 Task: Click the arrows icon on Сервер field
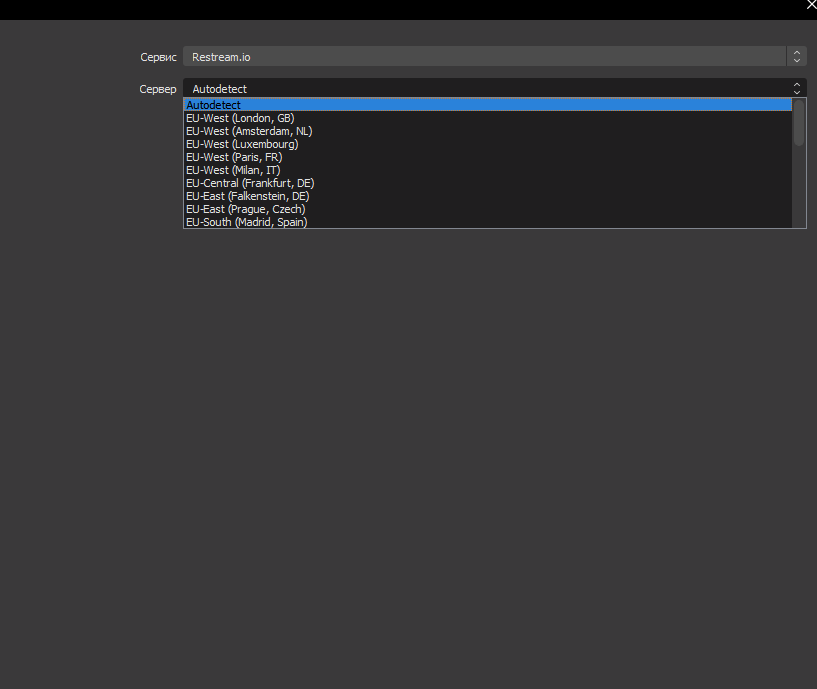tap(796, 89)
